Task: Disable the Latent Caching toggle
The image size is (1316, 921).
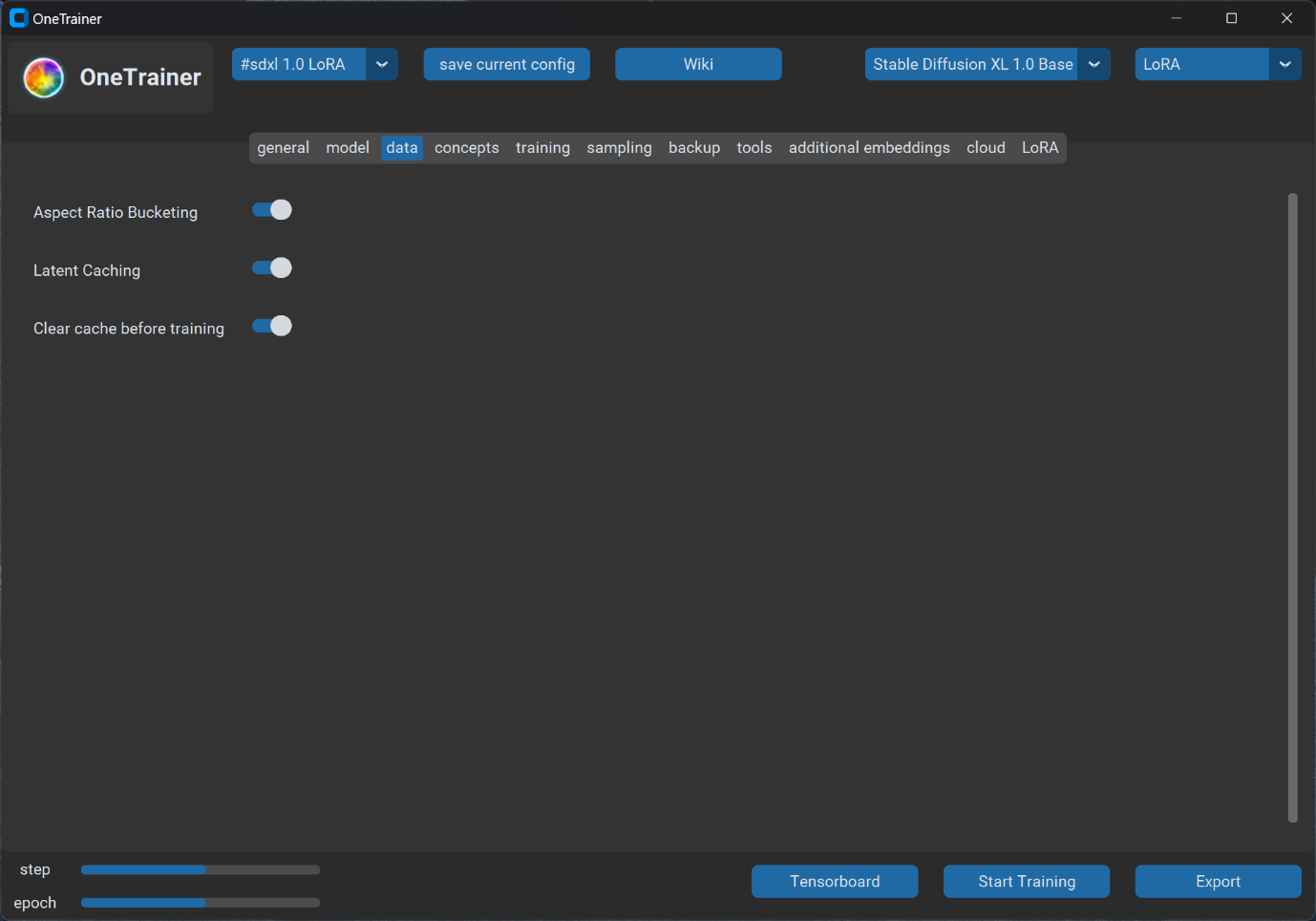Action: coord(272,268)
